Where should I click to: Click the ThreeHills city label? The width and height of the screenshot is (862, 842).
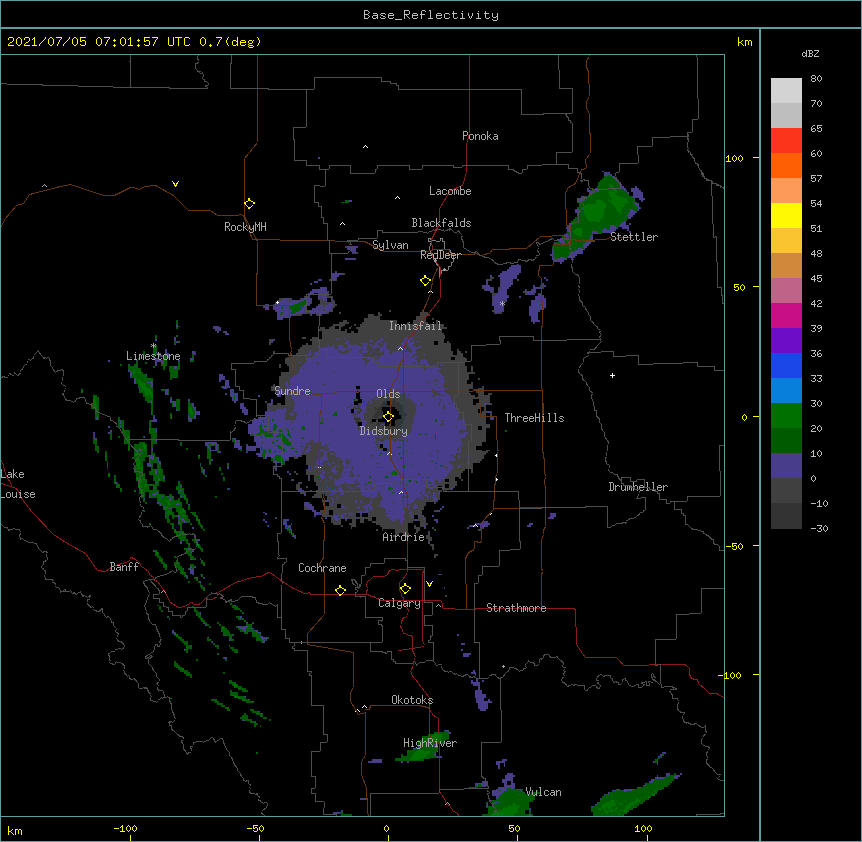click(534, 418)
